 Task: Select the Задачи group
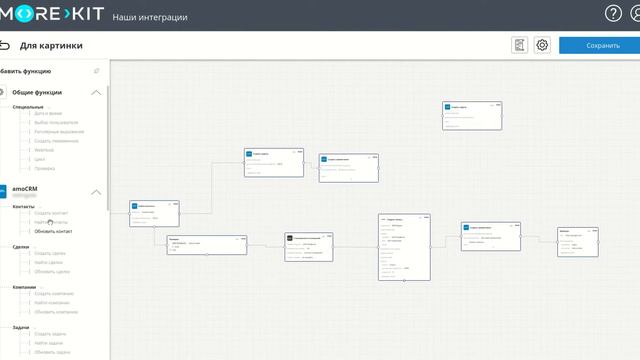(x=21, y=327)
